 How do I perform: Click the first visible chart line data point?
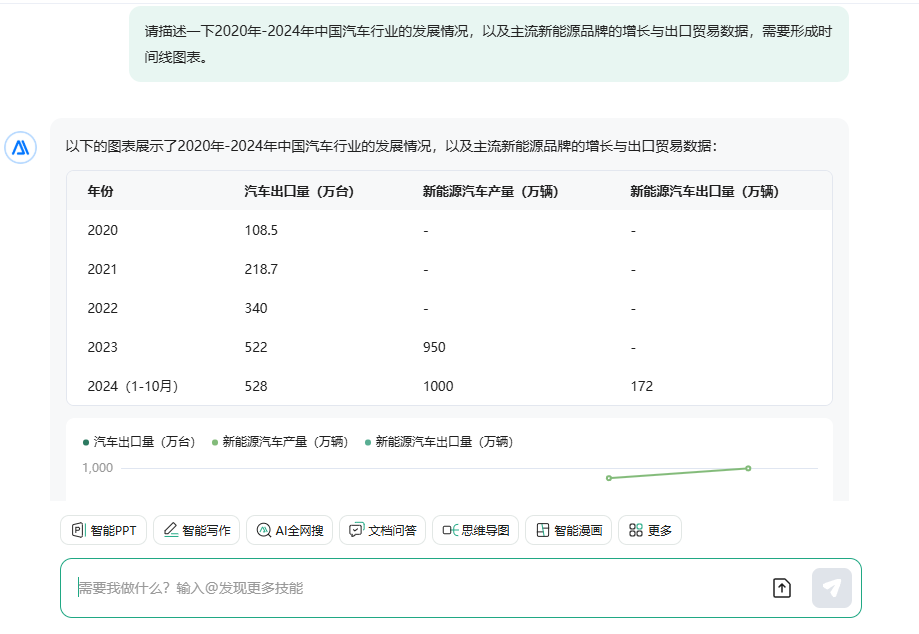click(x=609, y=478)
